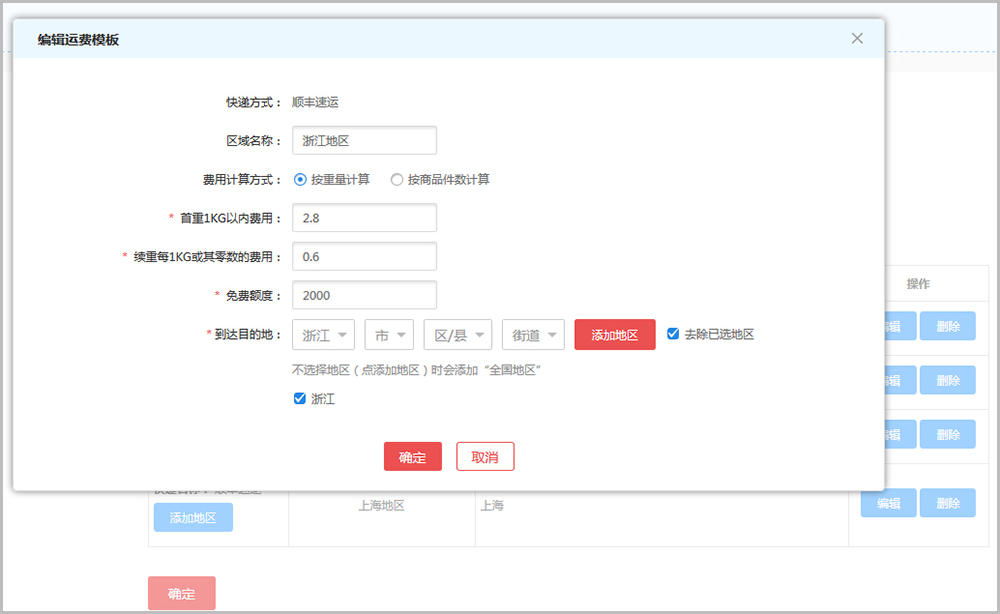Click 删除 in the 上海地区 row
The width and height of the screenshot is (1000, 614).
pyautogui.click(x=947, y=503)
